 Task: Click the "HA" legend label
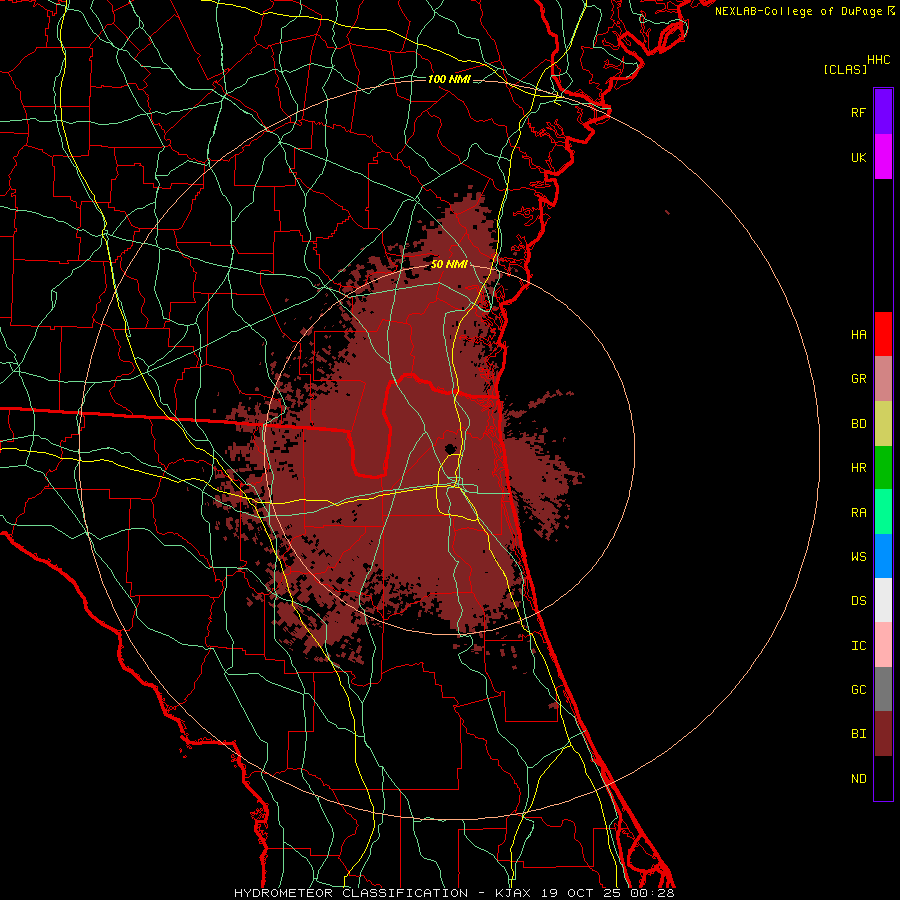(x=858, y=334)
